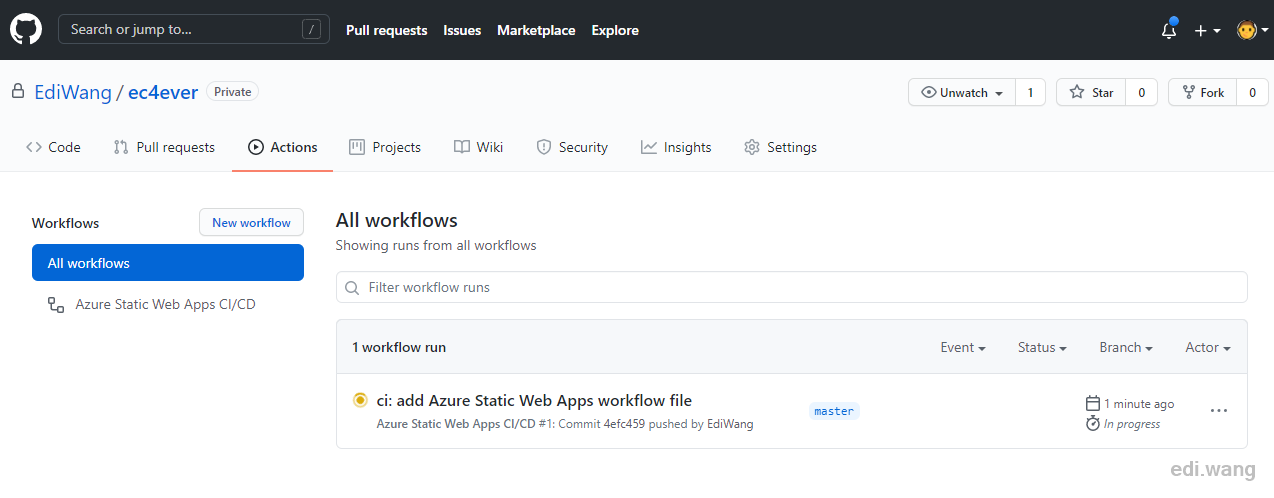The height and width of the screenshot is (498, 1274).
Task: Open the plus create-new dropdown
Action: click(1207, 30)
